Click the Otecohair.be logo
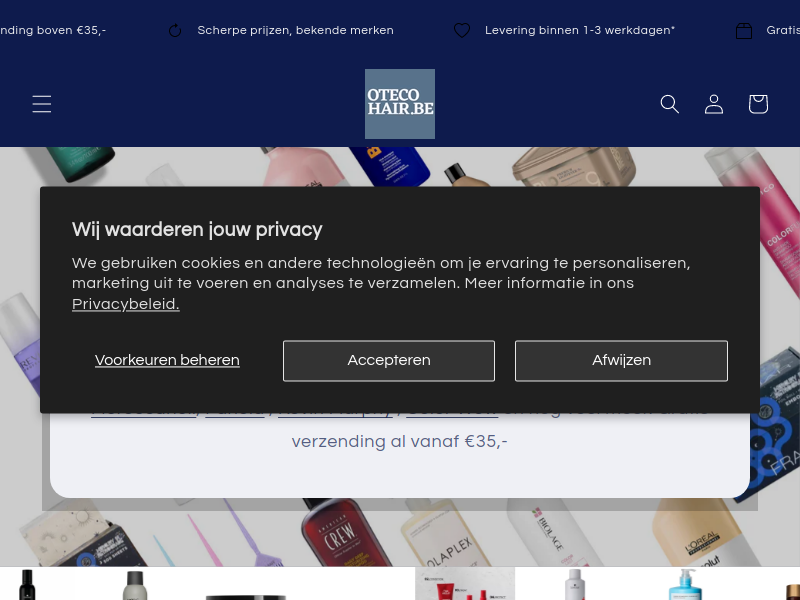Screen dimensions: 800x600 (400, 104)
